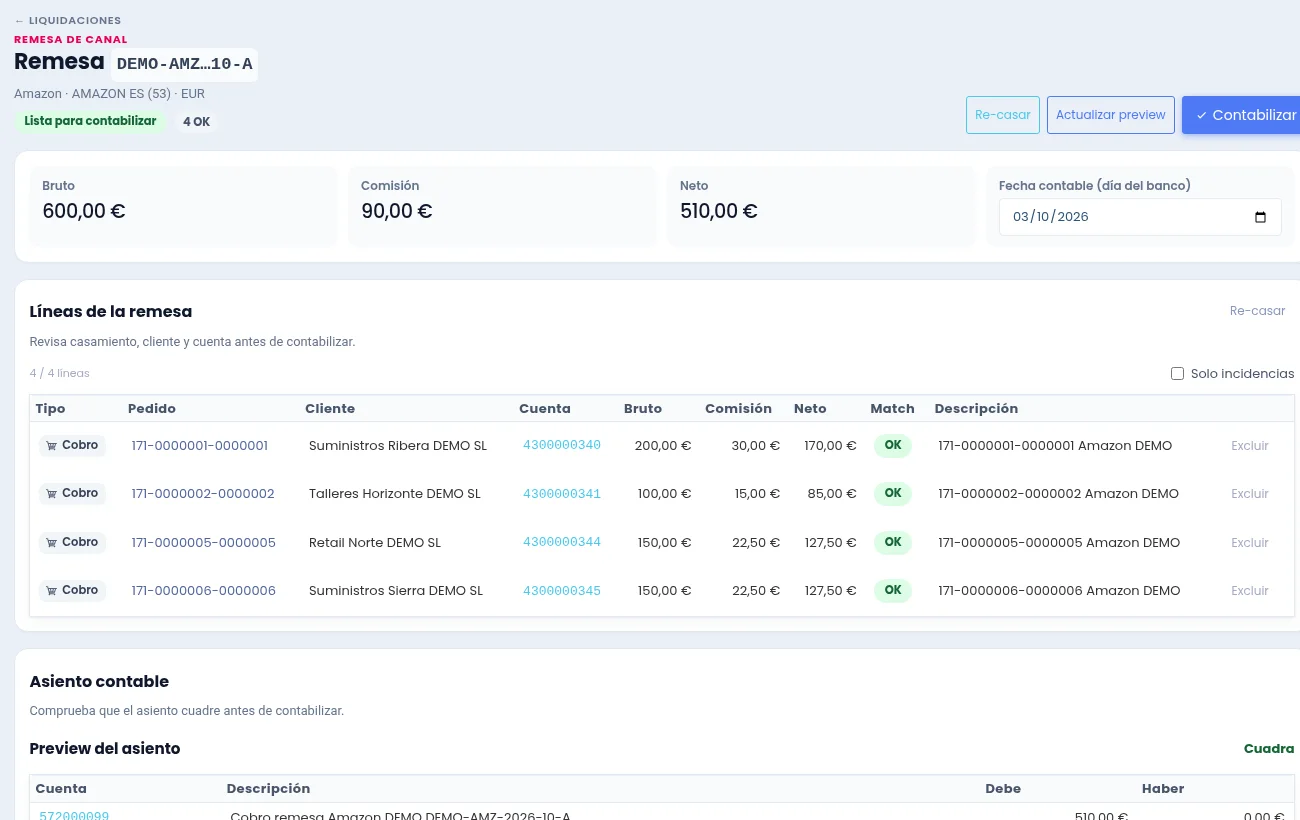Click the Actualizar preview button

pyautogui.click(x=1111, y=115)
